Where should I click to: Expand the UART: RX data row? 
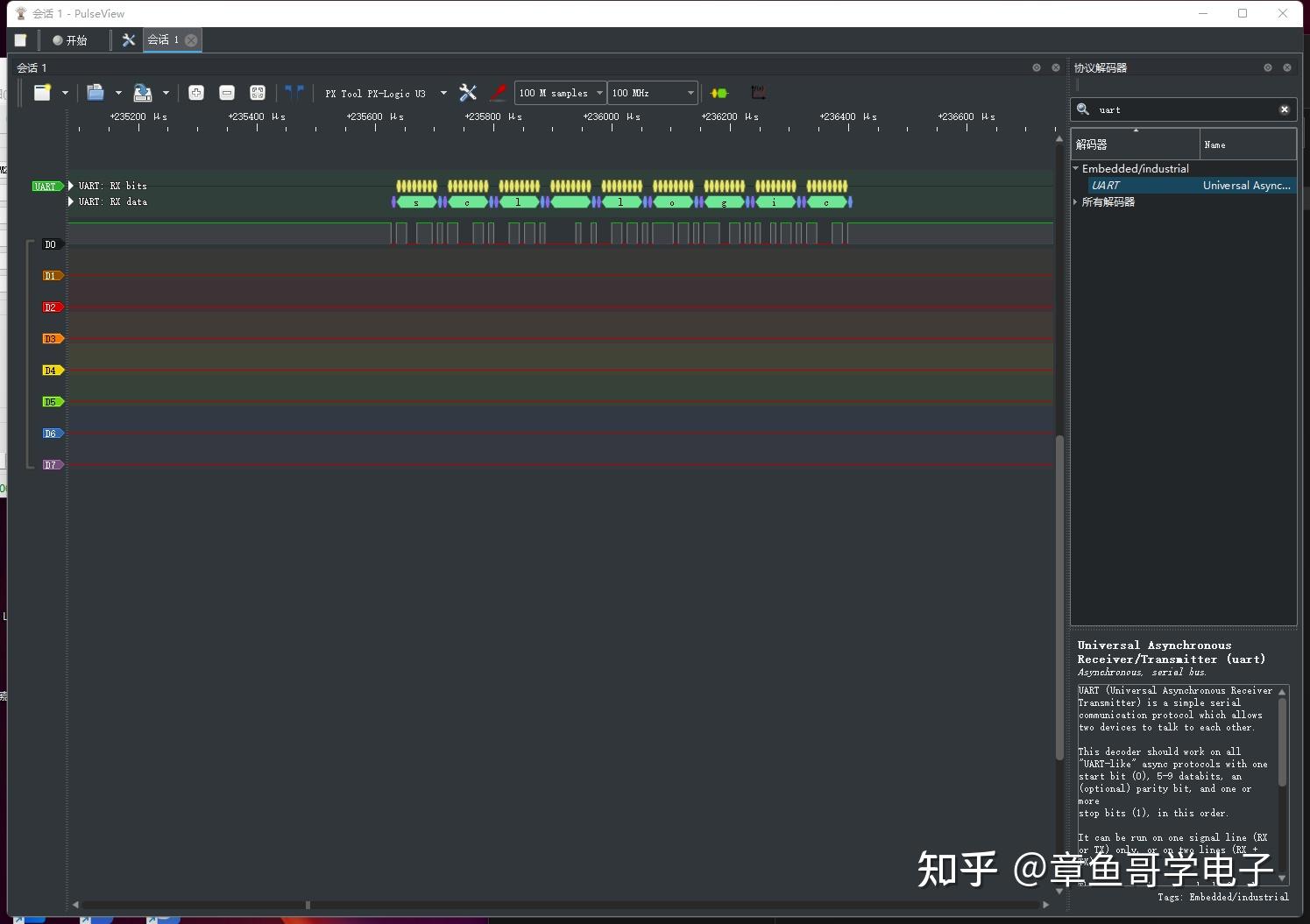71,201
